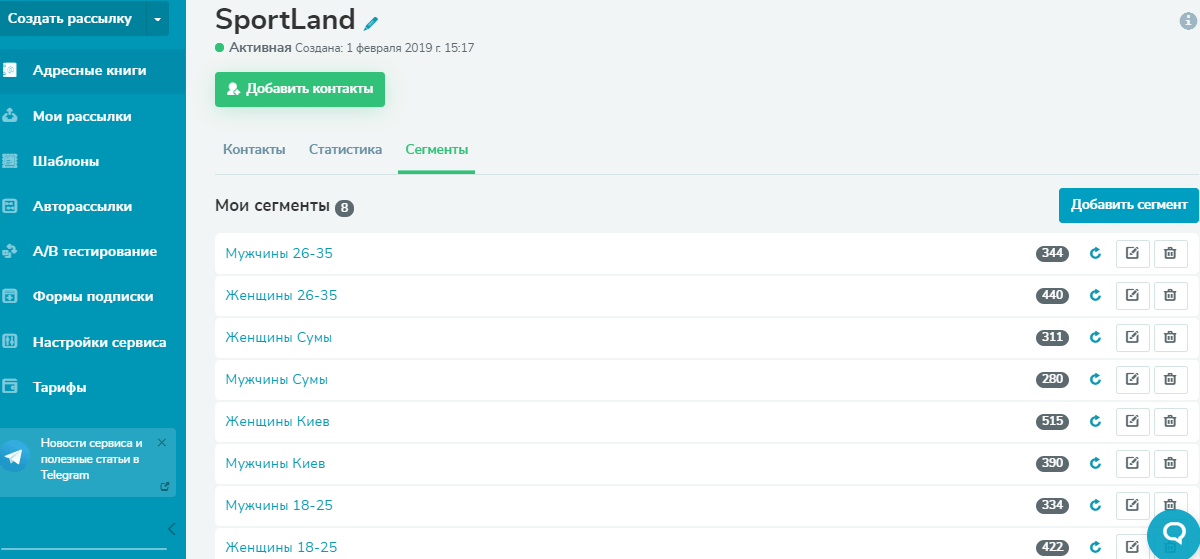The width and height of the screenshot is (1200, 559).
Task: Expand the Создать рассылку dropdown arrow
Action: [157, 19]
